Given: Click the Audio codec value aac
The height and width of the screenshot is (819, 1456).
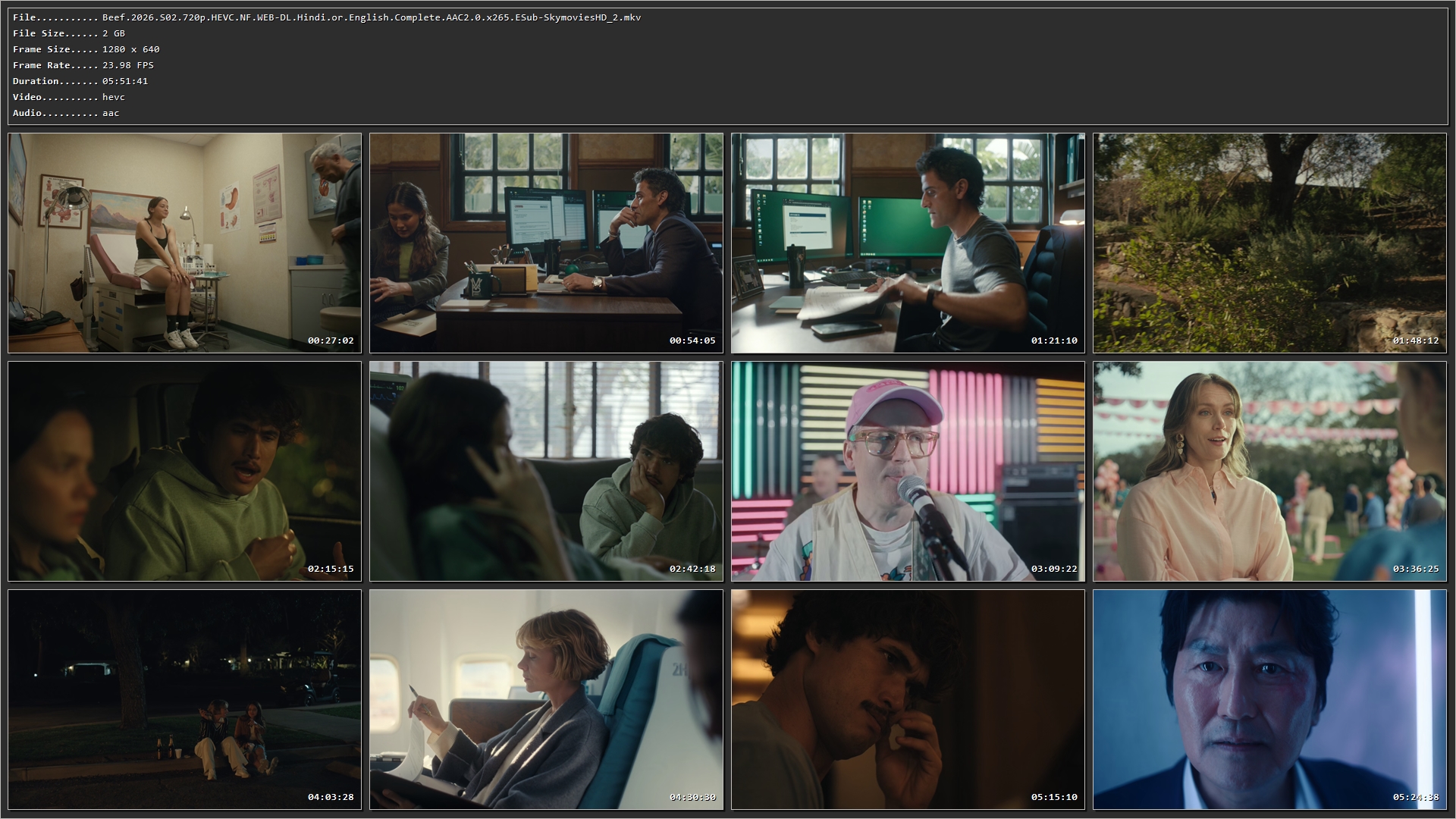Looking at the screenshot, I should (x=111, y=113).
